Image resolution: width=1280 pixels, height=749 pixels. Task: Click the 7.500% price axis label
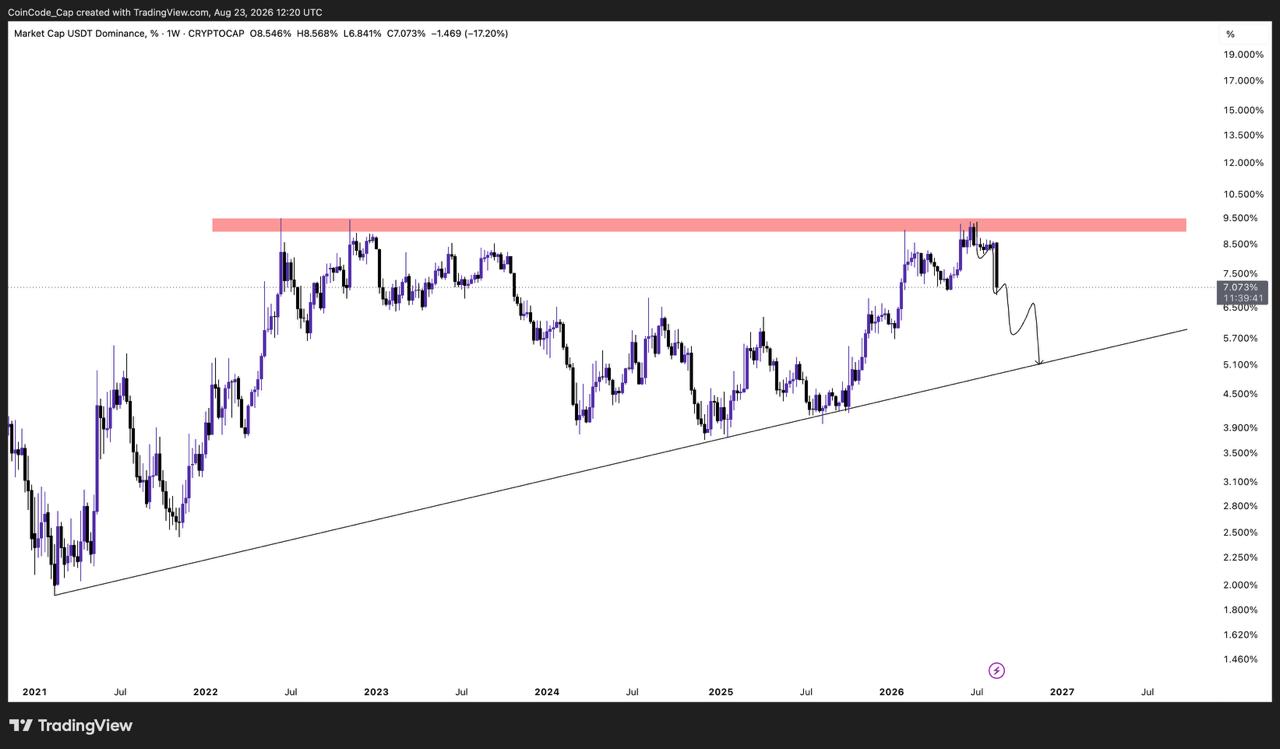(1243, 273)
